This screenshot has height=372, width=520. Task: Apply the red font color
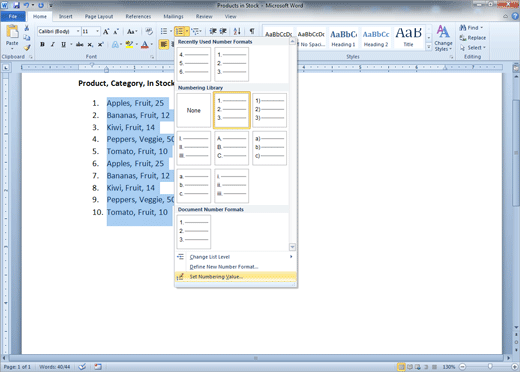[x=145, y=44]
